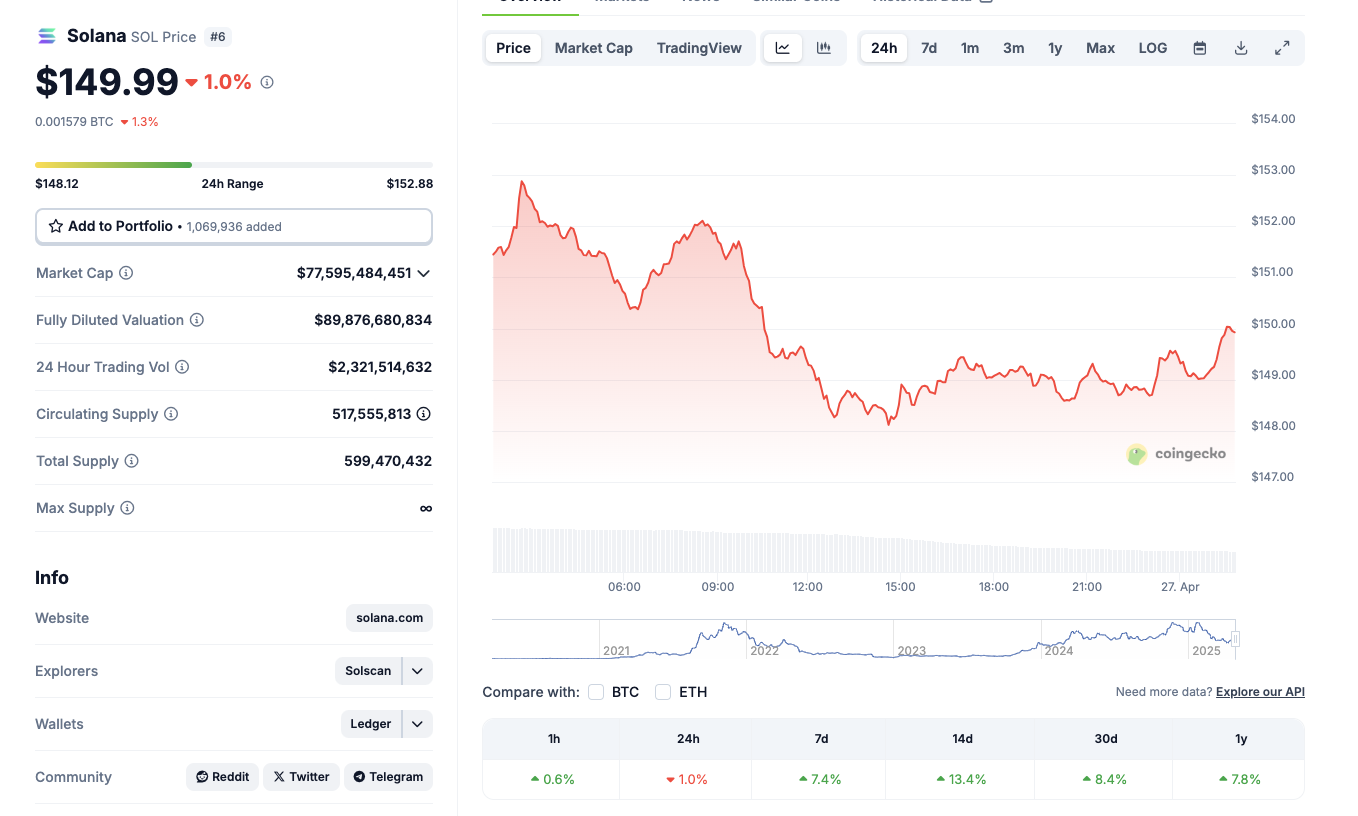Screen dimensions: 1358x816
Task: Click the $77,595,484,451 market cap value
Action: (x=354, y=273)
